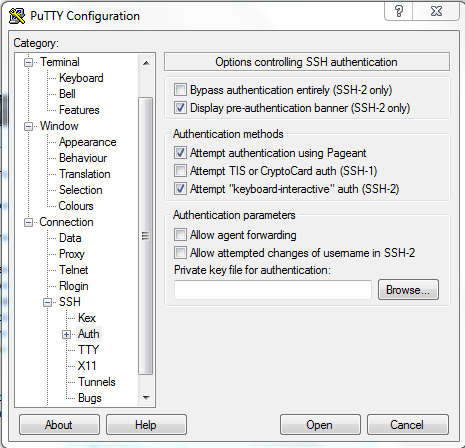This screenshot has height=448, width=465.
Task: Collapse the SSH tree node
Action: [x=47, y=302]
